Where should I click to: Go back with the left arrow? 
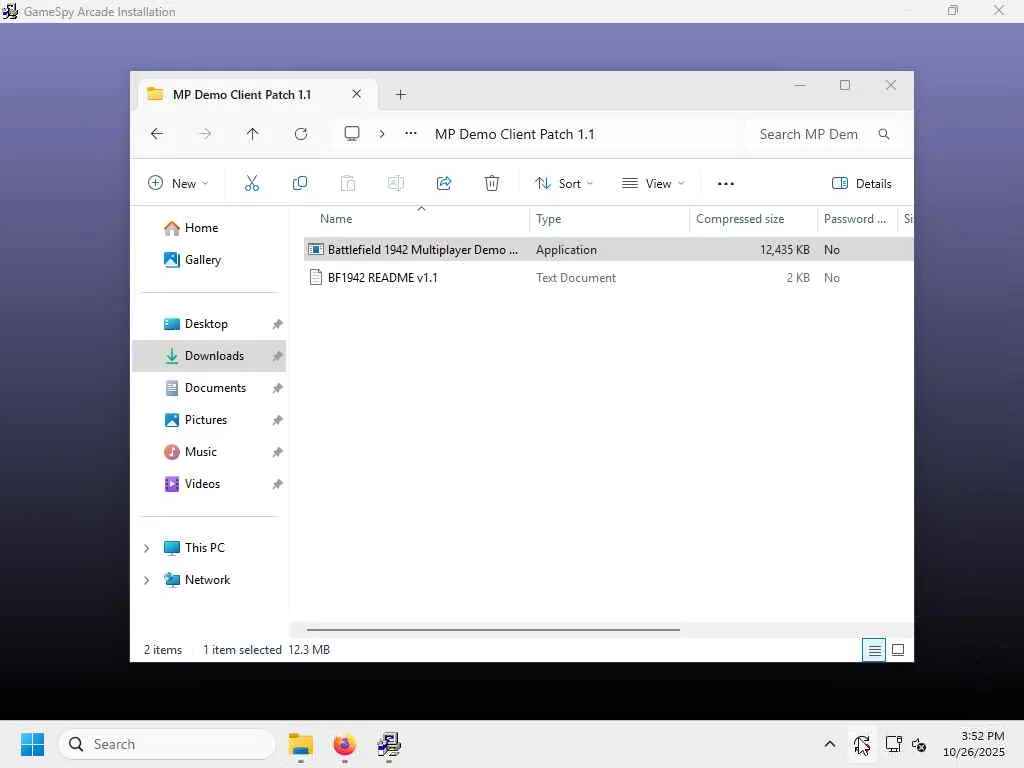[157, 134]
